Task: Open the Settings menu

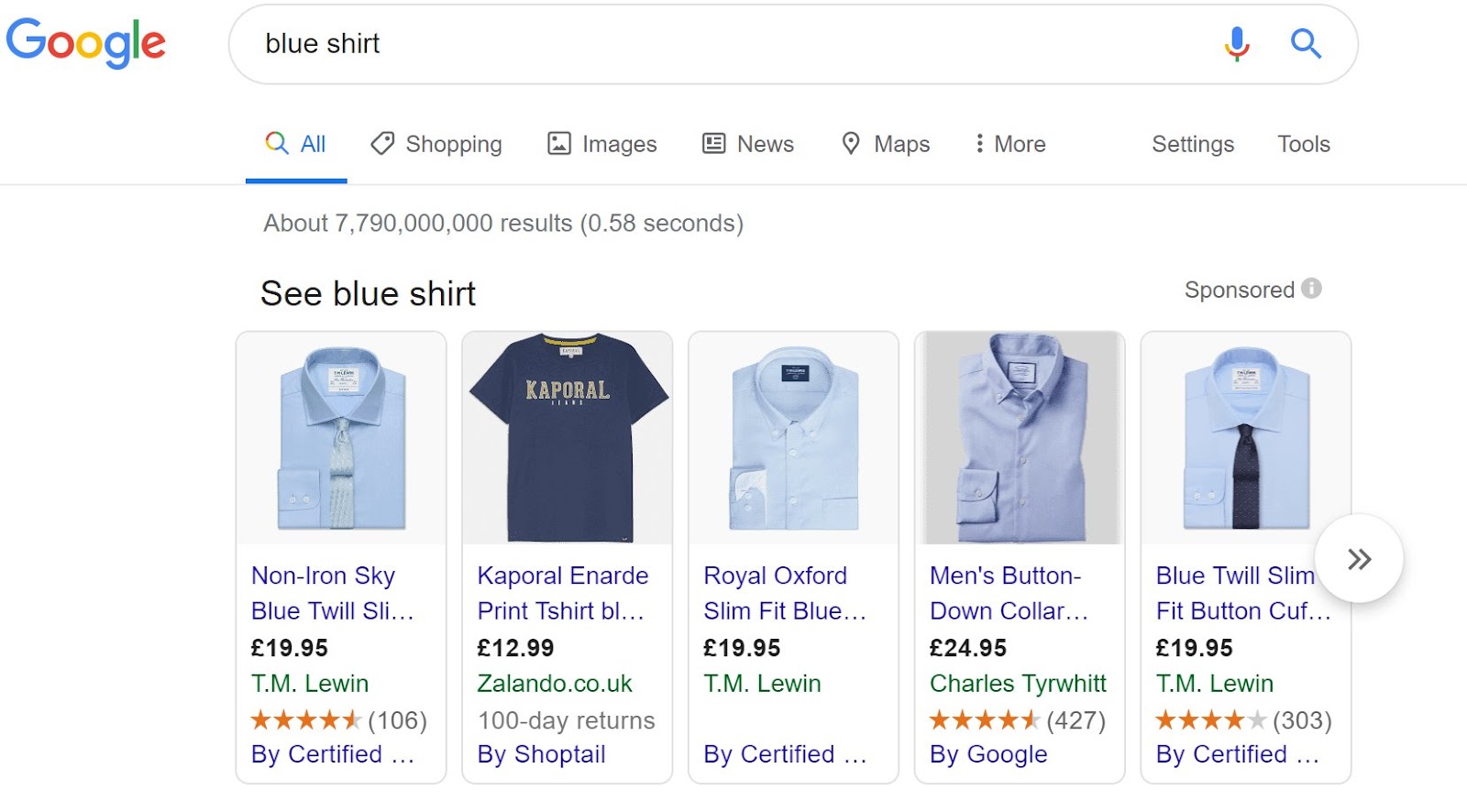Action: (1193, 144)
